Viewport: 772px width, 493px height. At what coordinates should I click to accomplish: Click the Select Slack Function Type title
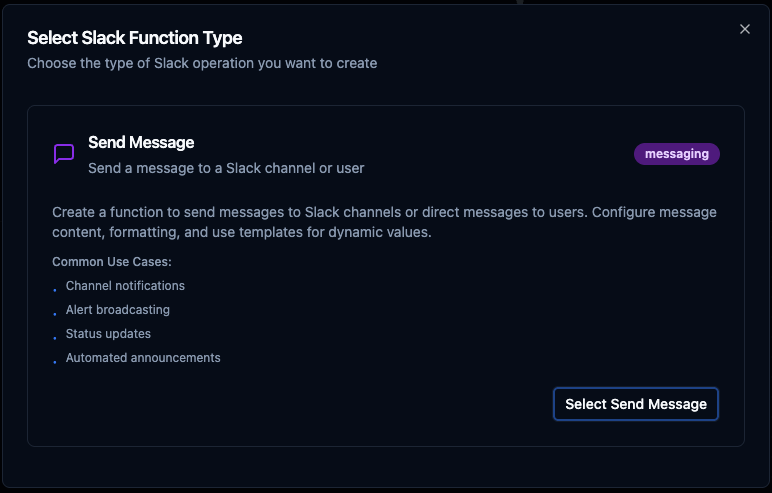[x=134, y=38]
